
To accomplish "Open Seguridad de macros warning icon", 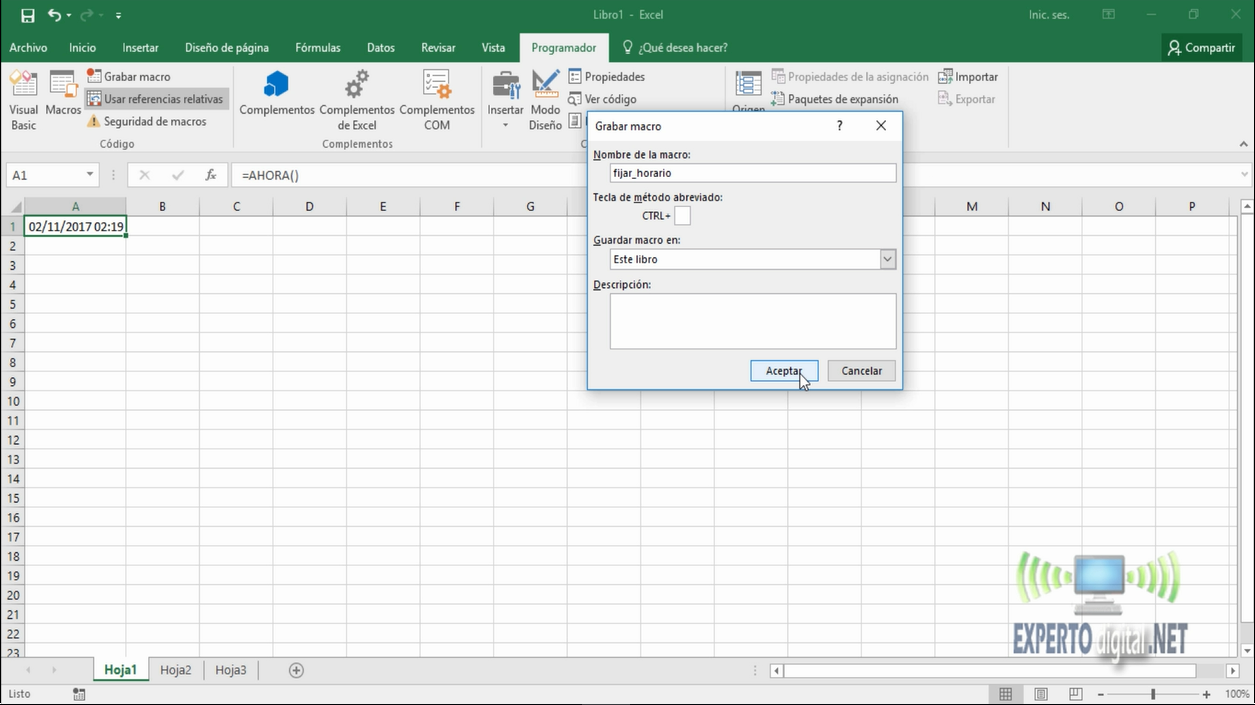I will [x=94, y=121].
